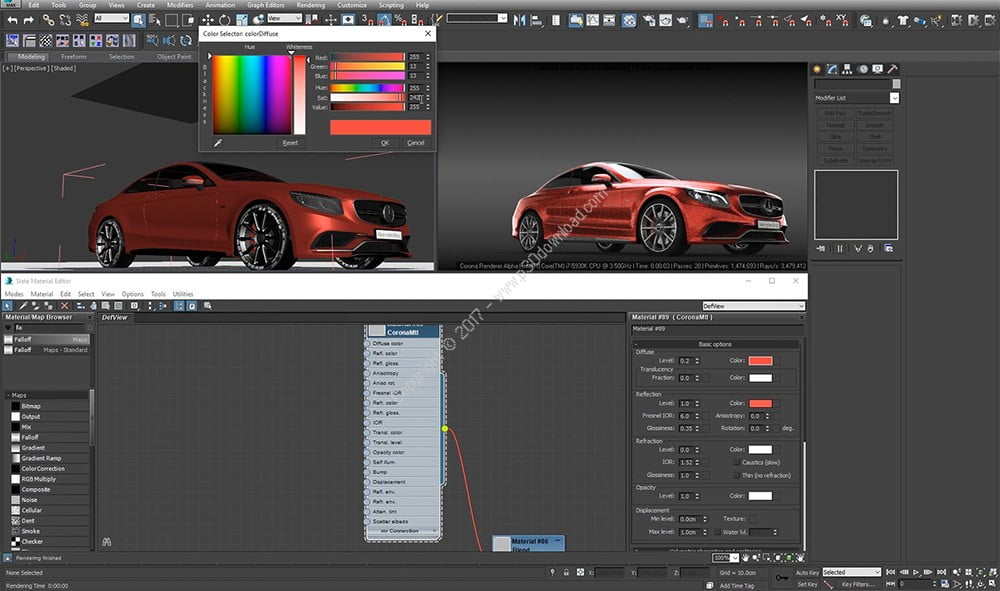Activate the Select Object tool
1000x591 pixels.
[138, 20]
